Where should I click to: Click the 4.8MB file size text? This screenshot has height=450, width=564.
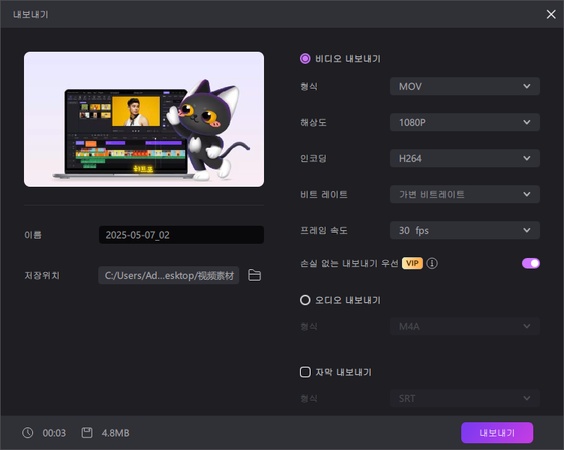coord(115,433)
